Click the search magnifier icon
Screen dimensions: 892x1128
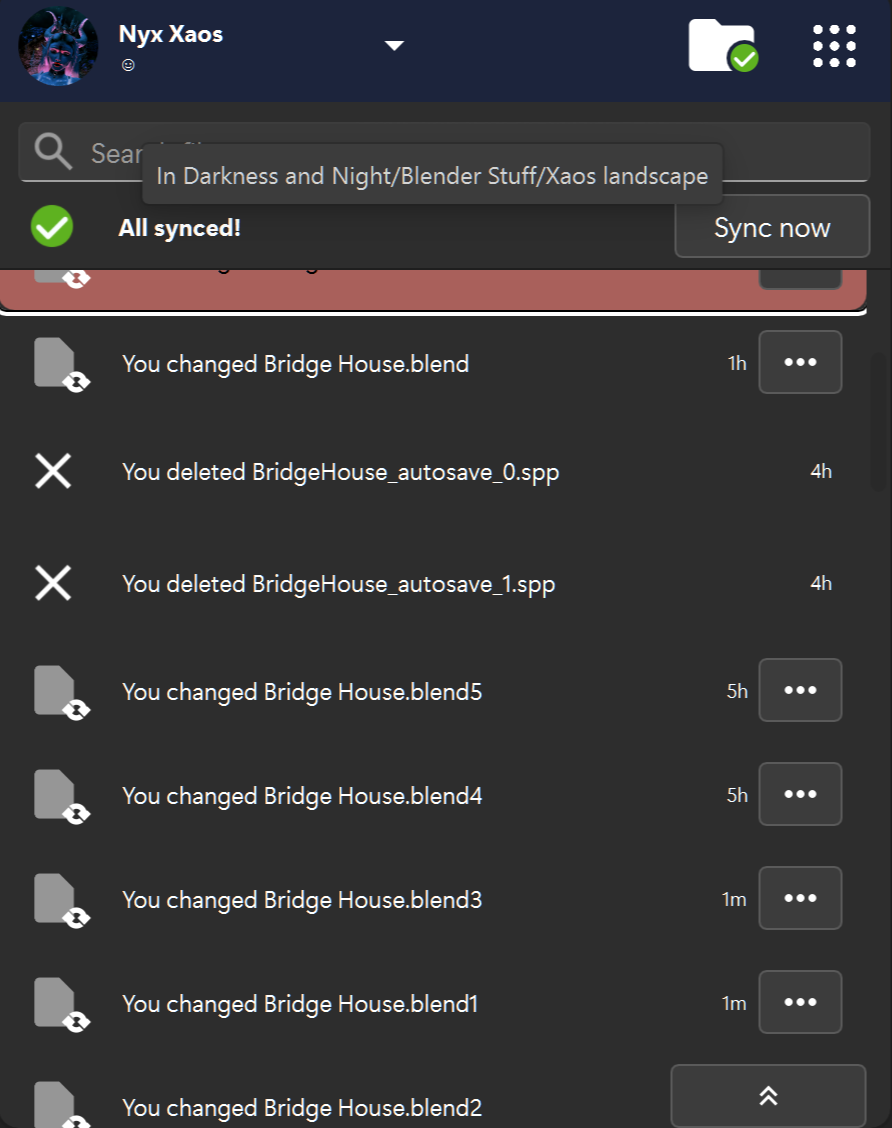click(x=53, y=152)
